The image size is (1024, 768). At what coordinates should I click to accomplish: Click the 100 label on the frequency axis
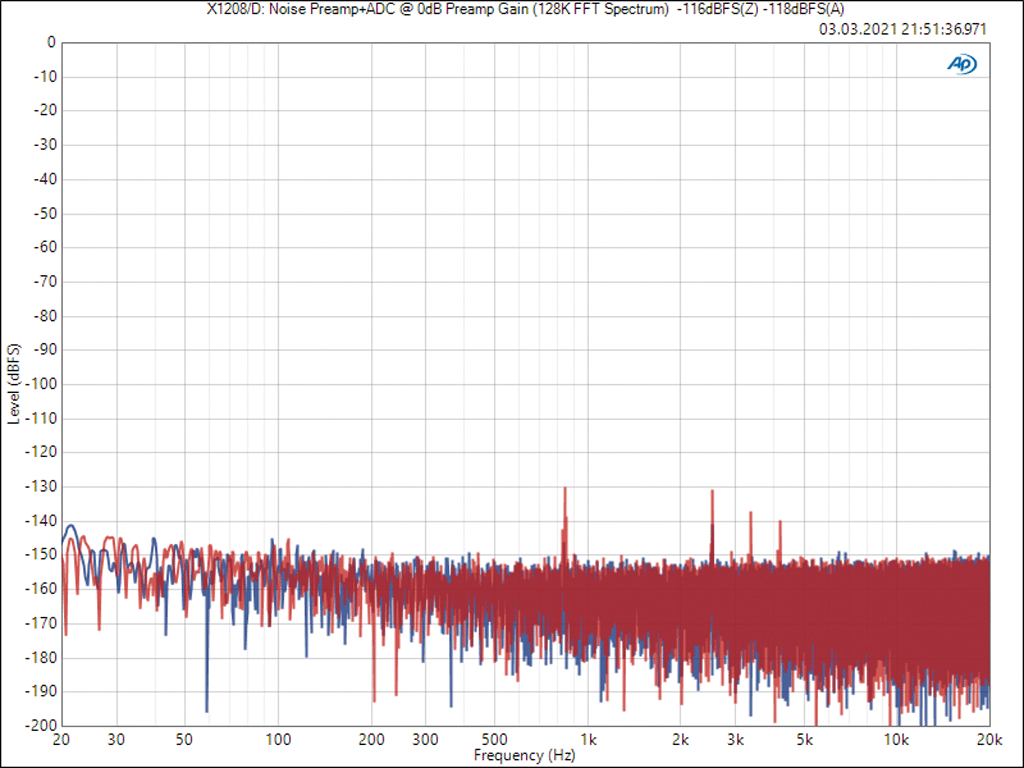[x=278, y=740]
